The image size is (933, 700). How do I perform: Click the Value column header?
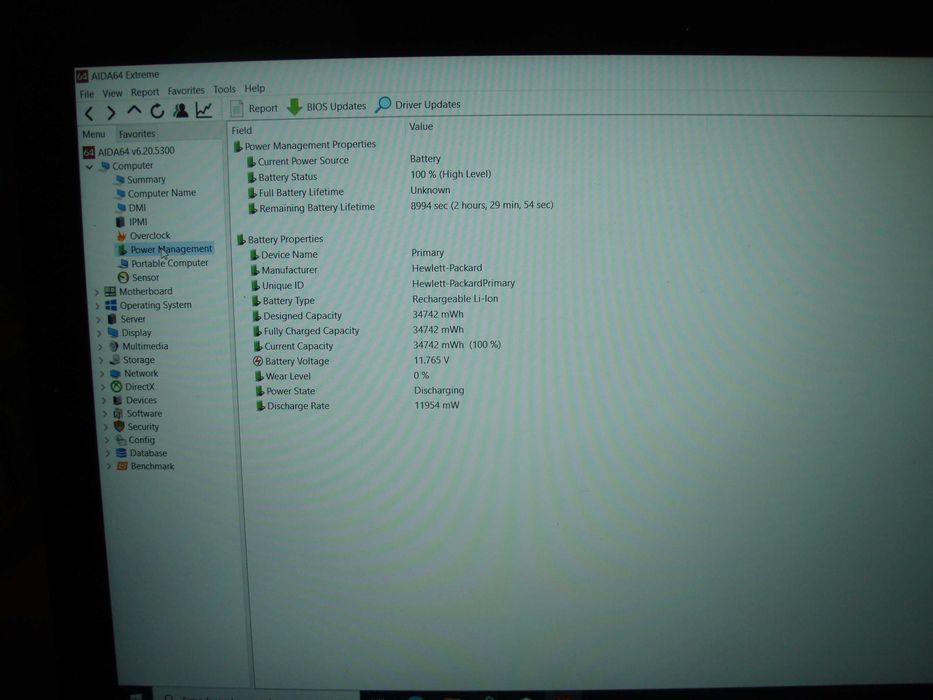[421, 126]
